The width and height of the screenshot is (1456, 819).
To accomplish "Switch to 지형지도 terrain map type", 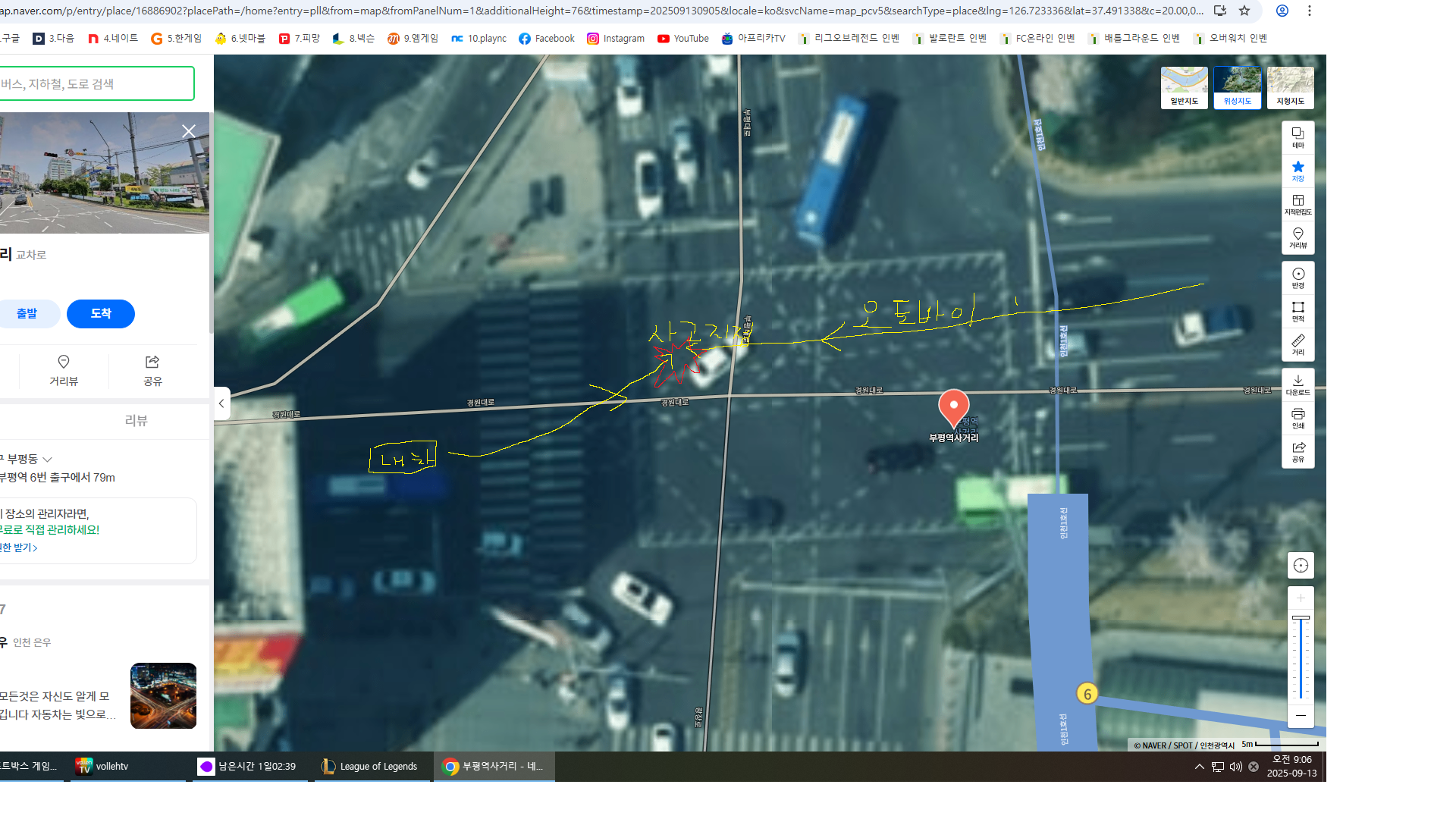I will pyautogui.click(x=1290, y=87).
